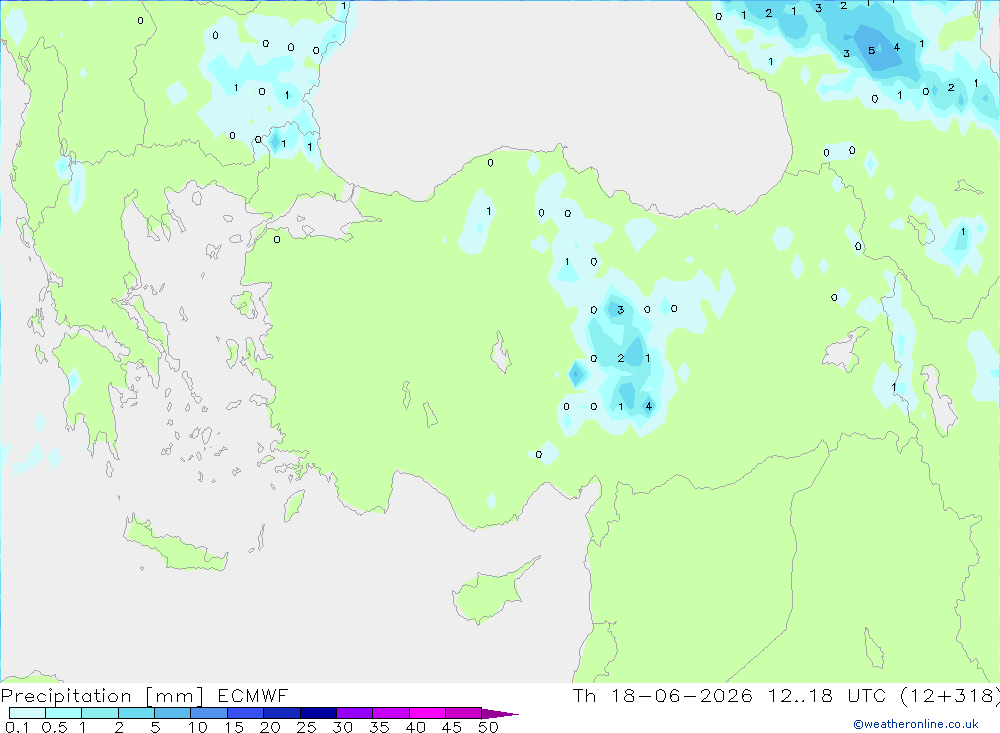Select the 2–5 mm legend color swatch
1000x733 pixels.
coord(136,713)
